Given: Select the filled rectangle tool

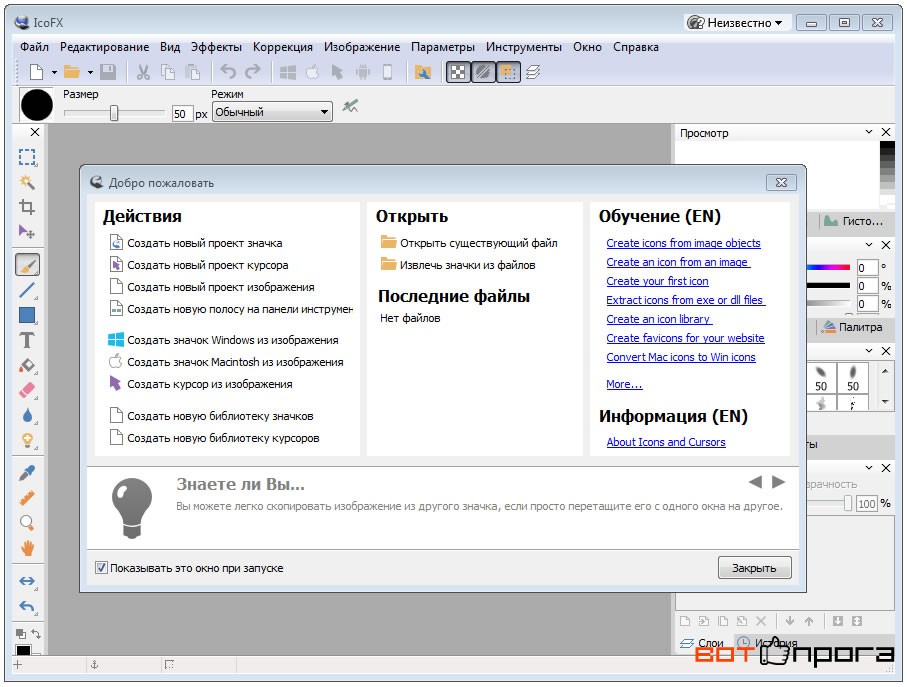Looking at the screenshot, I should point(27,315).
